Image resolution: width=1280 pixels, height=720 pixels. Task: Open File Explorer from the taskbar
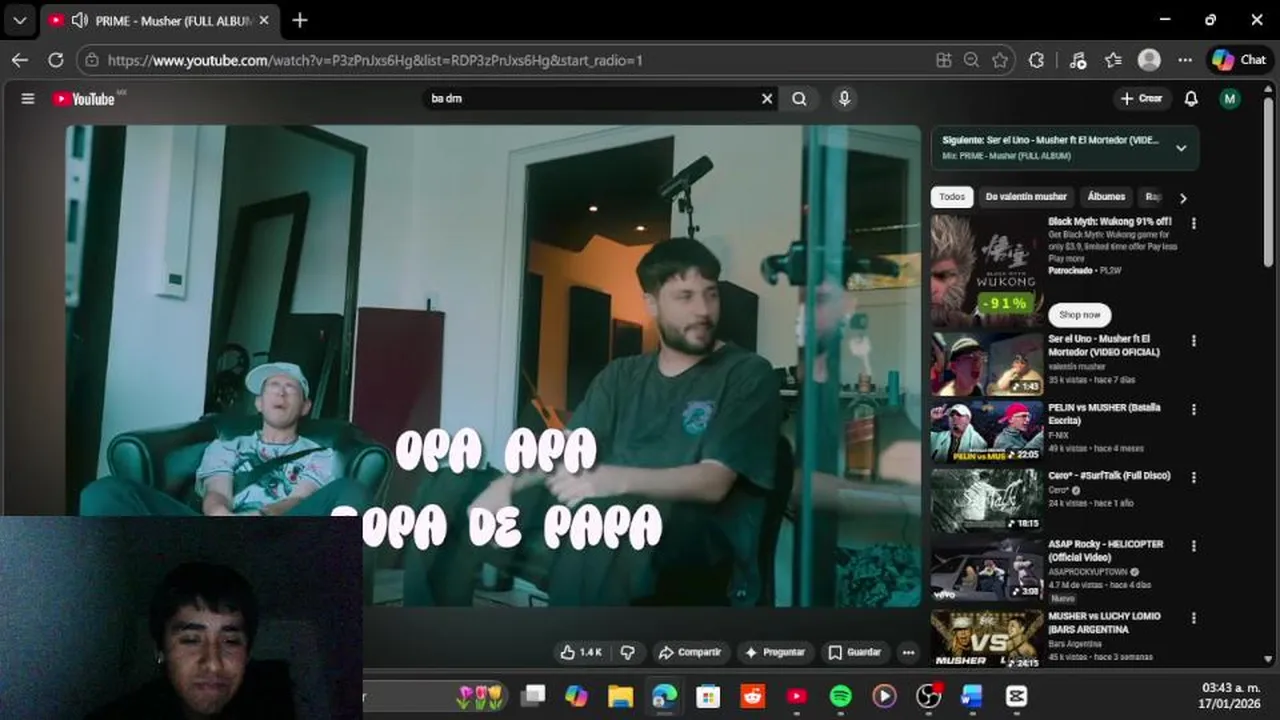point(621,696)
